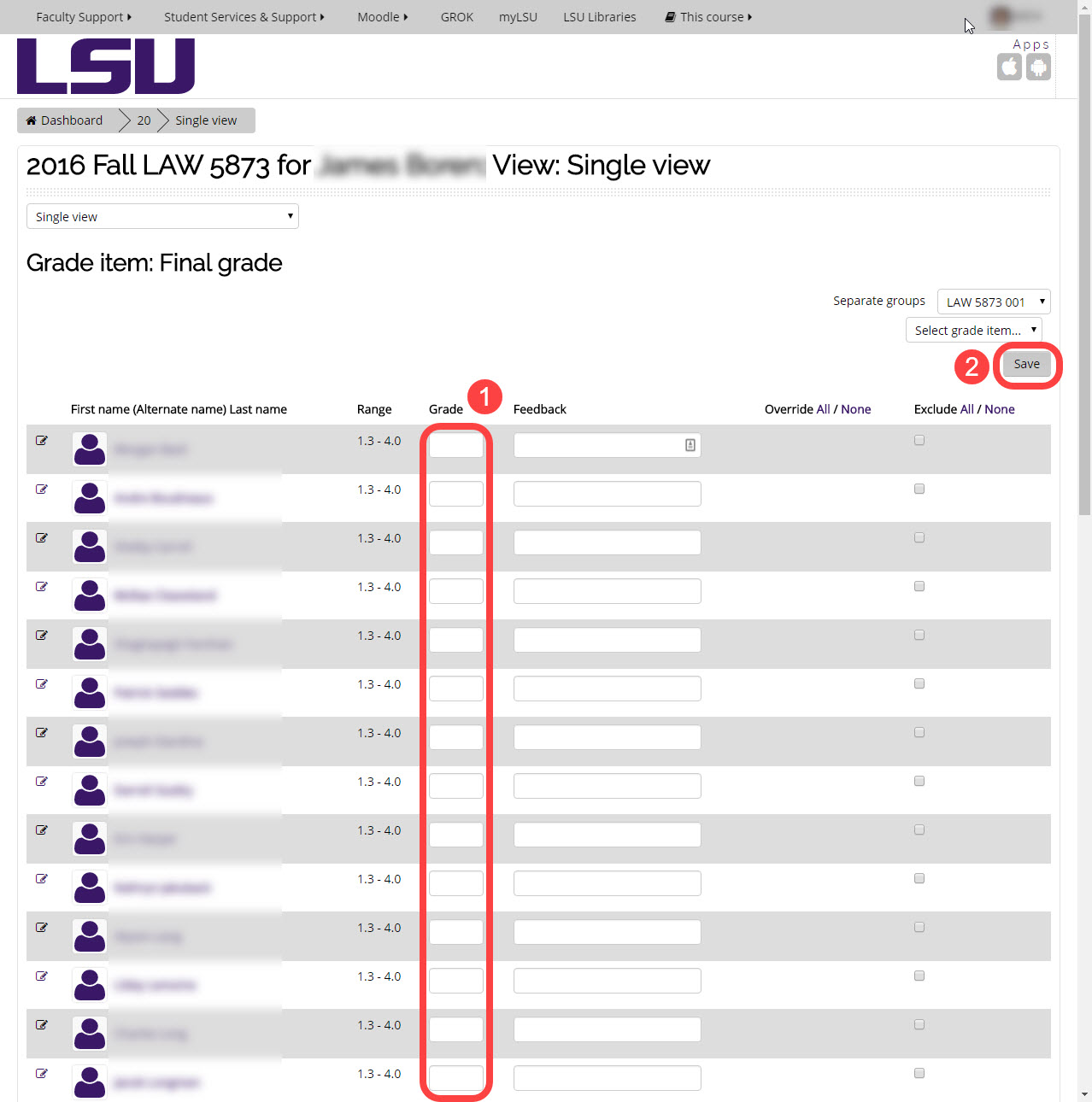Tick the Exclude checkbox on the bottom row
This screenshot has height=1102, width=1092.
(919, 1073)
